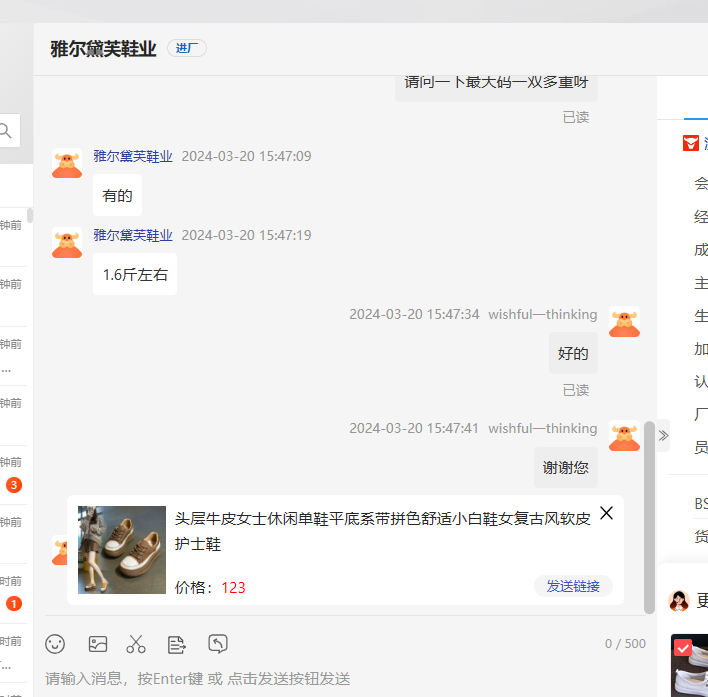
Task: Open conversation with 1 unread badge
Action: pos(14,594)
